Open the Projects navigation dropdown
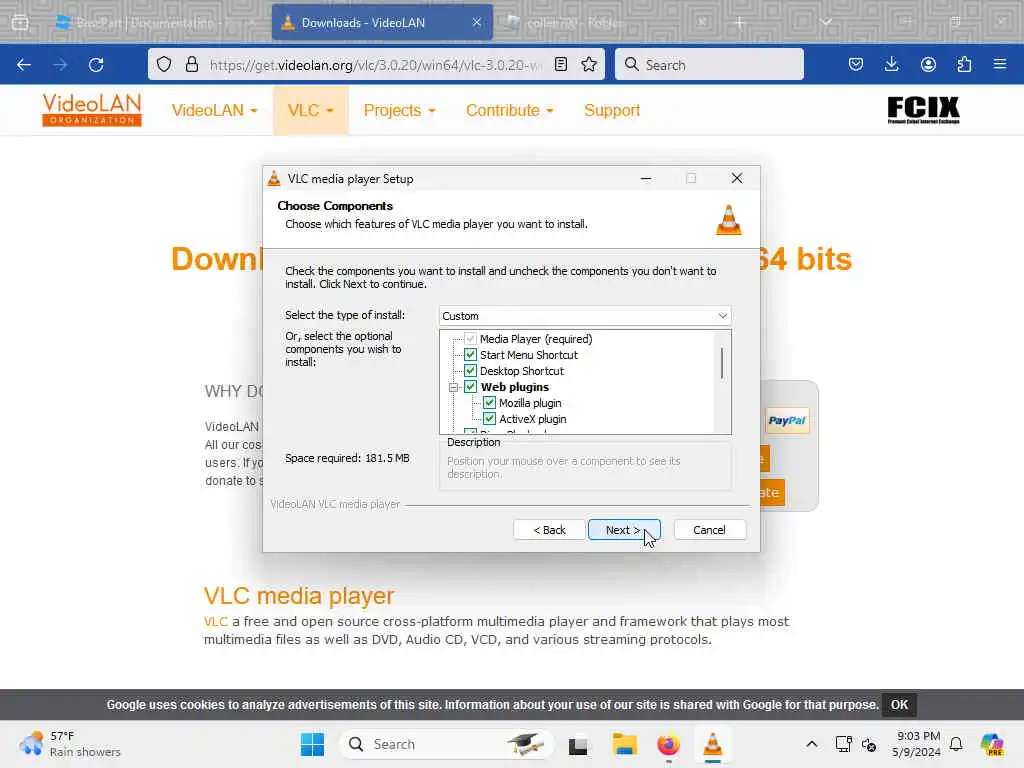This screenshot has width=1024, height=768. click(399, 110)
